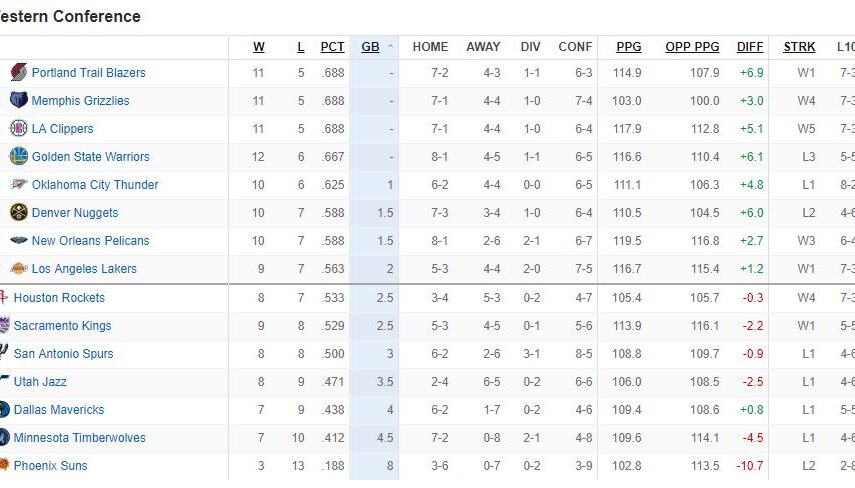Image resolution: width=855 pixels, height=488 pixels.
Task: Click the Oklahoma City Thunder logo
Action: point(19,185)
